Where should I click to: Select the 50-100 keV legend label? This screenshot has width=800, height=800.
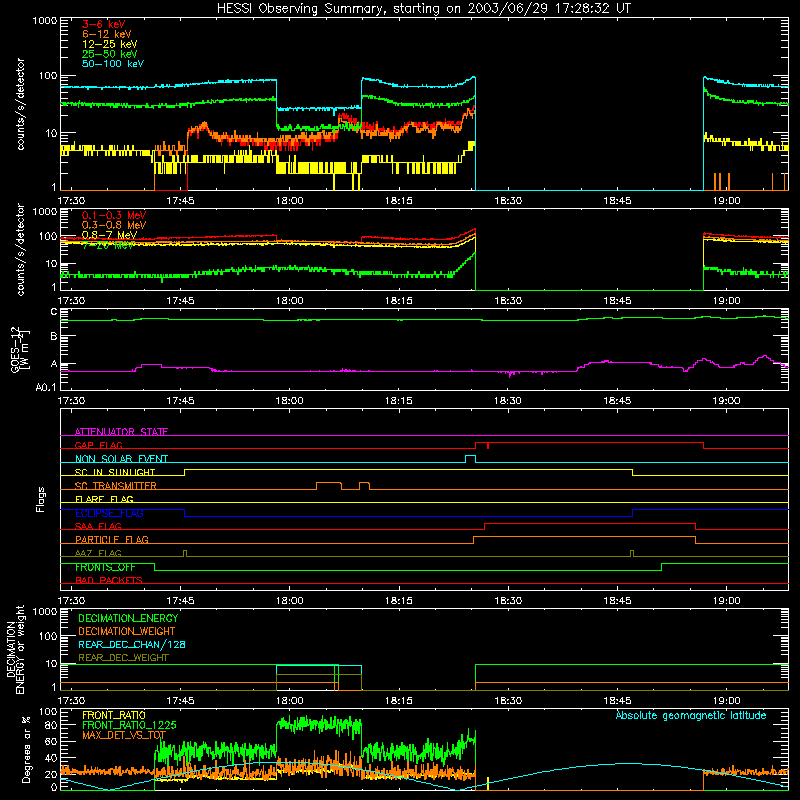tap(113, 64)
